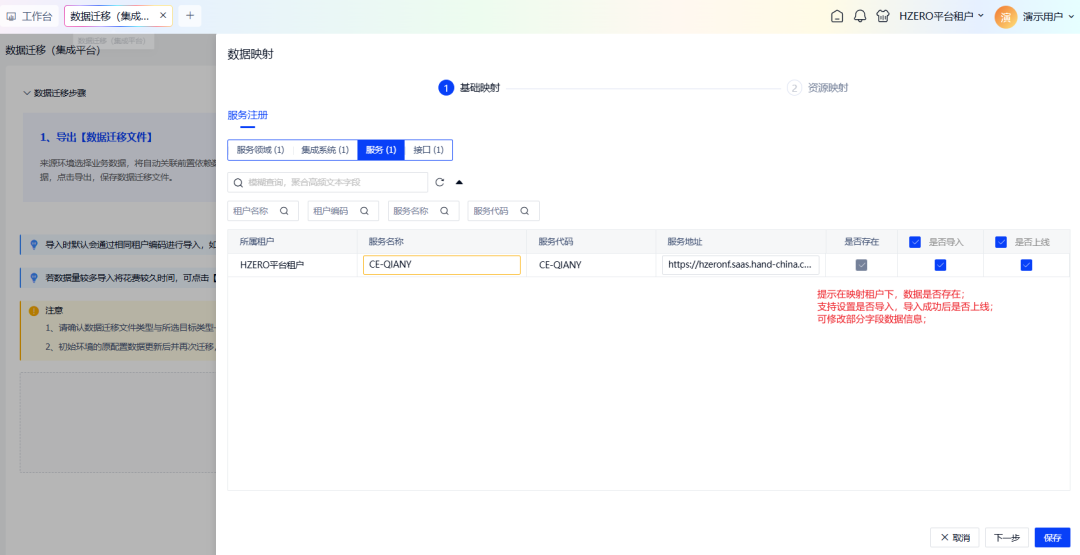Click search icon in 租户编码 filter
The width and height of the screenshot is (1080, 555).
[x=364, y=211]
